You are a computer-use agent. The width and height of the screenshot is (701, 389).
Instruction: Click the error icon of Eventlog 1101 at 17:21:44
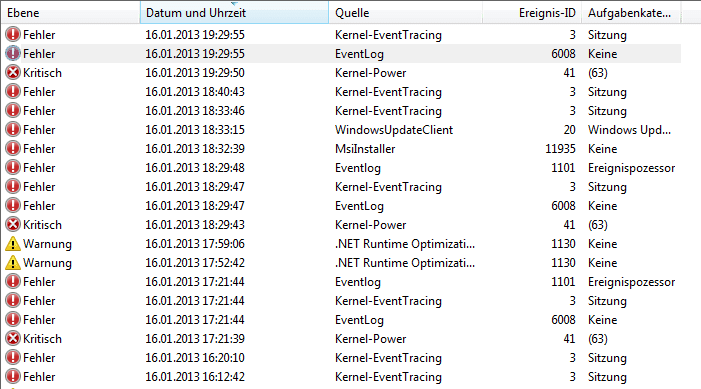pos(13,282)
